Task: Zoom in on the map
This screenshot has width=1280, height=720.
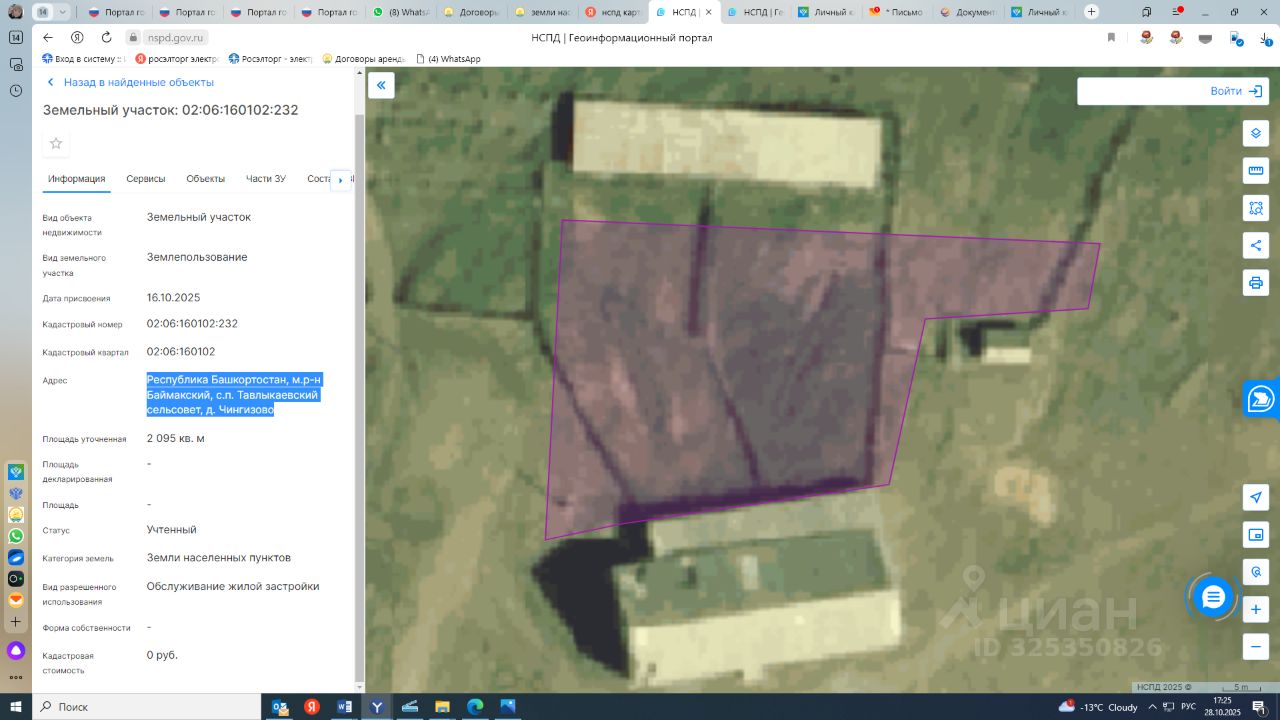Action: click(1256, 609)
